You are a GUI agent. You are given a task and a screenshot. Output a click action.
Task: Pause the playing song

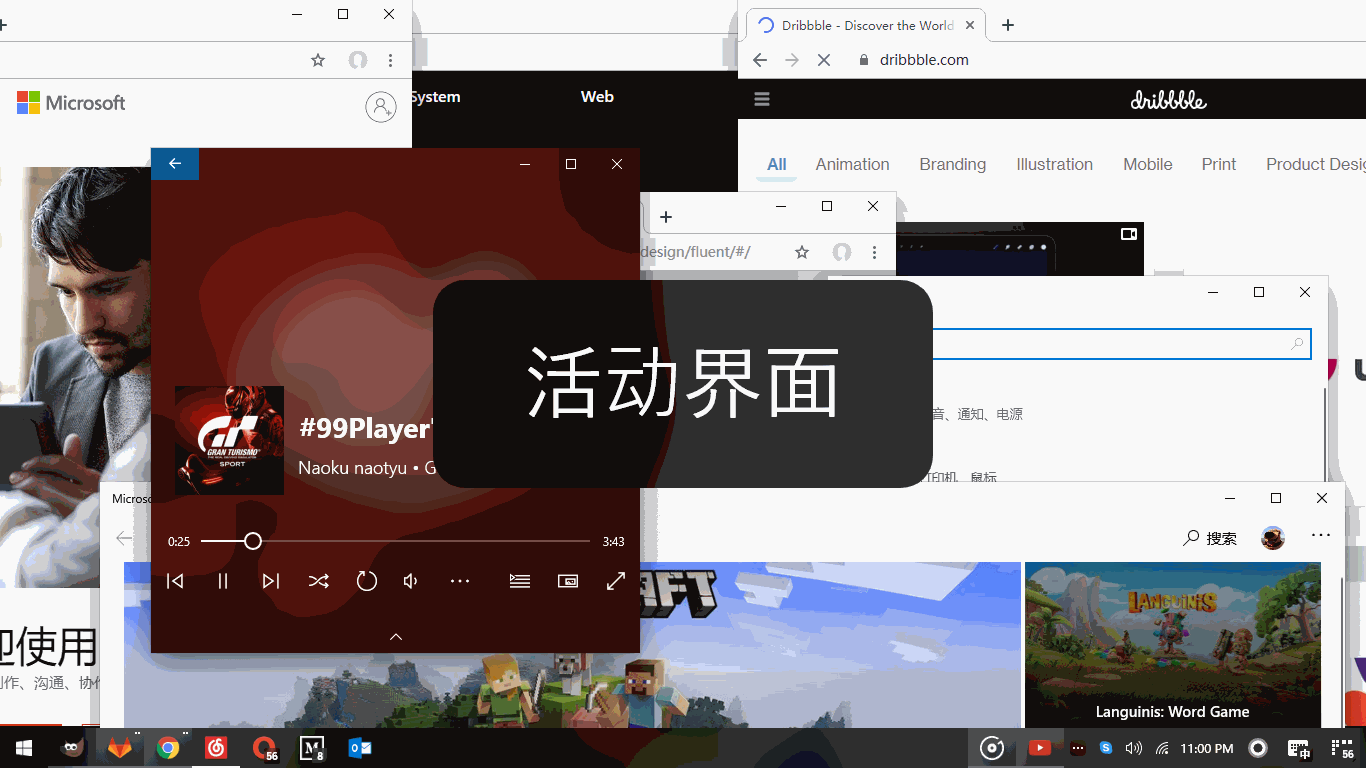(223, 581)
